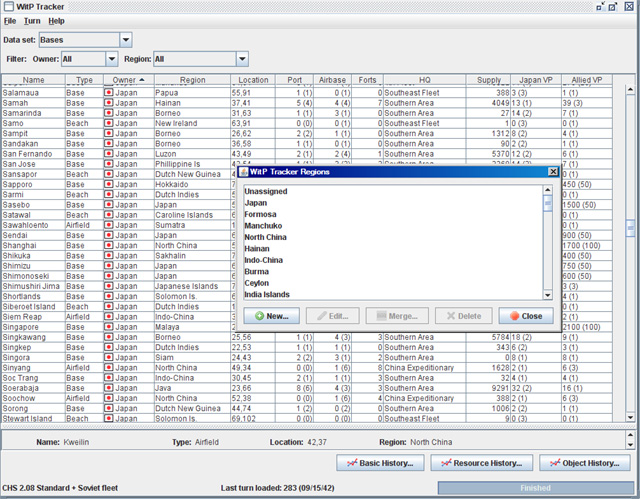Expand the Data set Bases dropdown
The height and width of the screenshot is (499, 640).
[126, 40]
